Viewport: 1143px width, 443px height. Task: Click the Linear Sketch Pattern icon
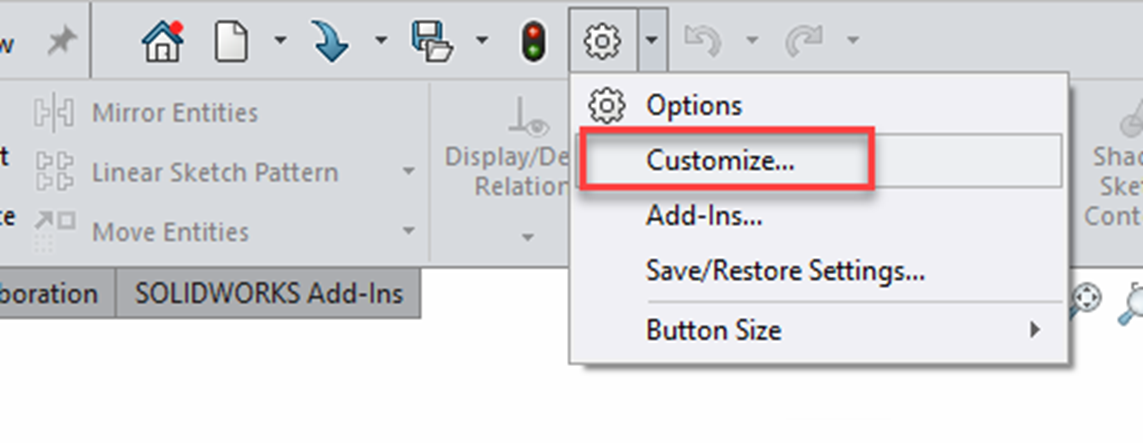pyautogui.click(x=54, y=173)
